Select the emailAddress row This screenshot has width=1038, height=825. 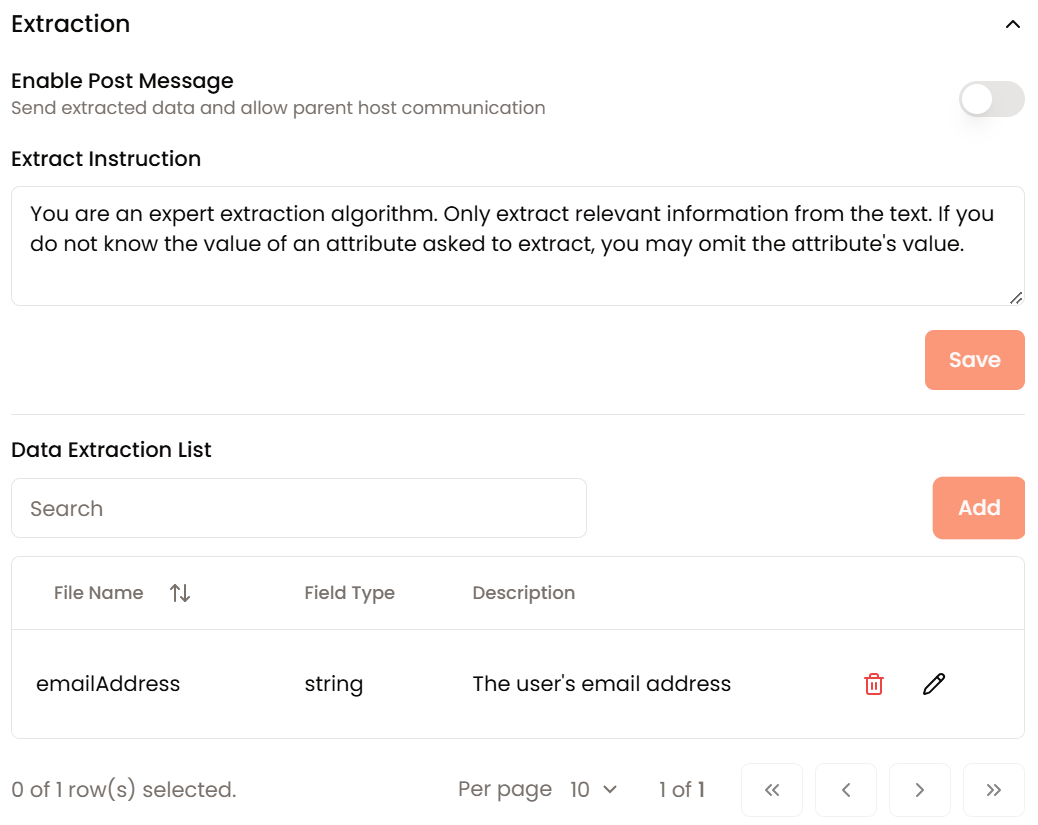pyautogui.click(x=518, y=684)
